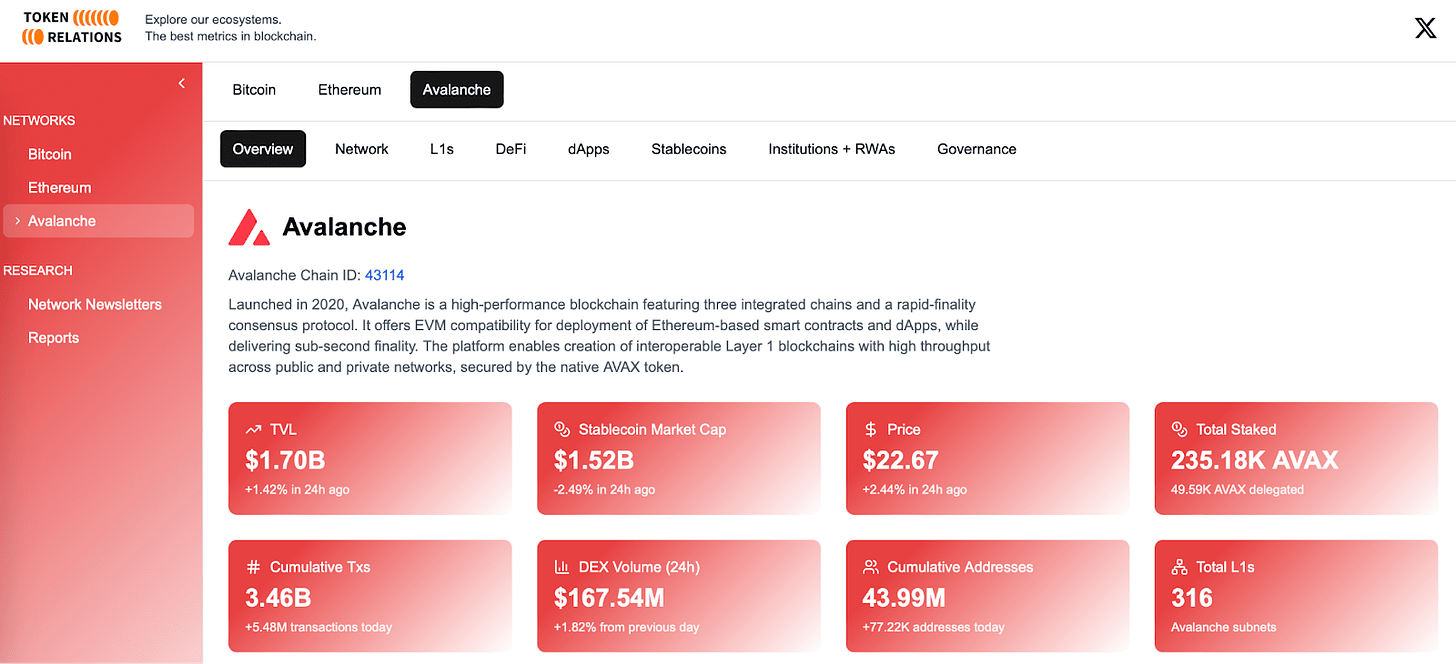Click the Token Relations logo
1456x664 pixels.
[72, 27]
